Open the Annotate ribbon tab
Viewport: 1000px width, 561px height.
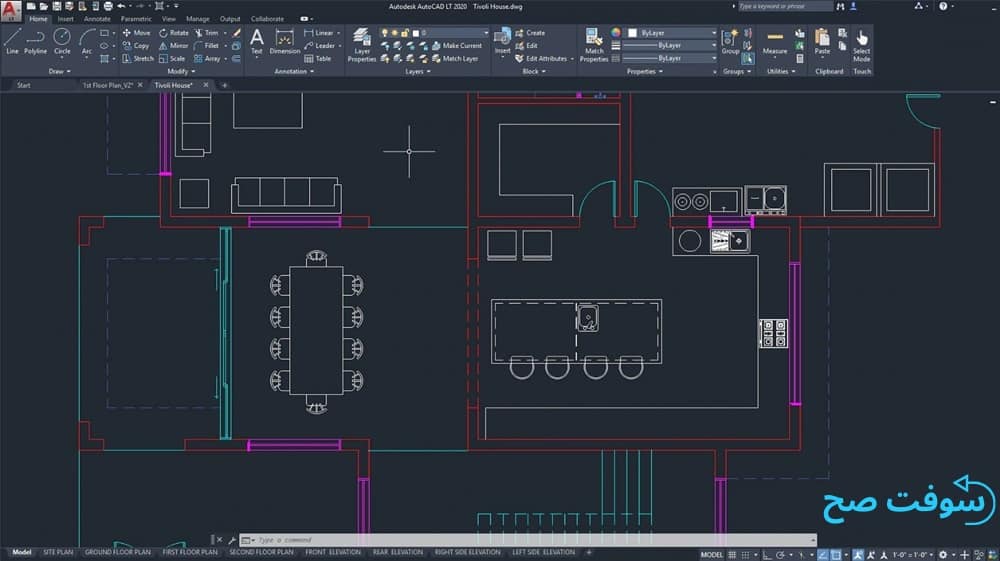pos(97,19)
